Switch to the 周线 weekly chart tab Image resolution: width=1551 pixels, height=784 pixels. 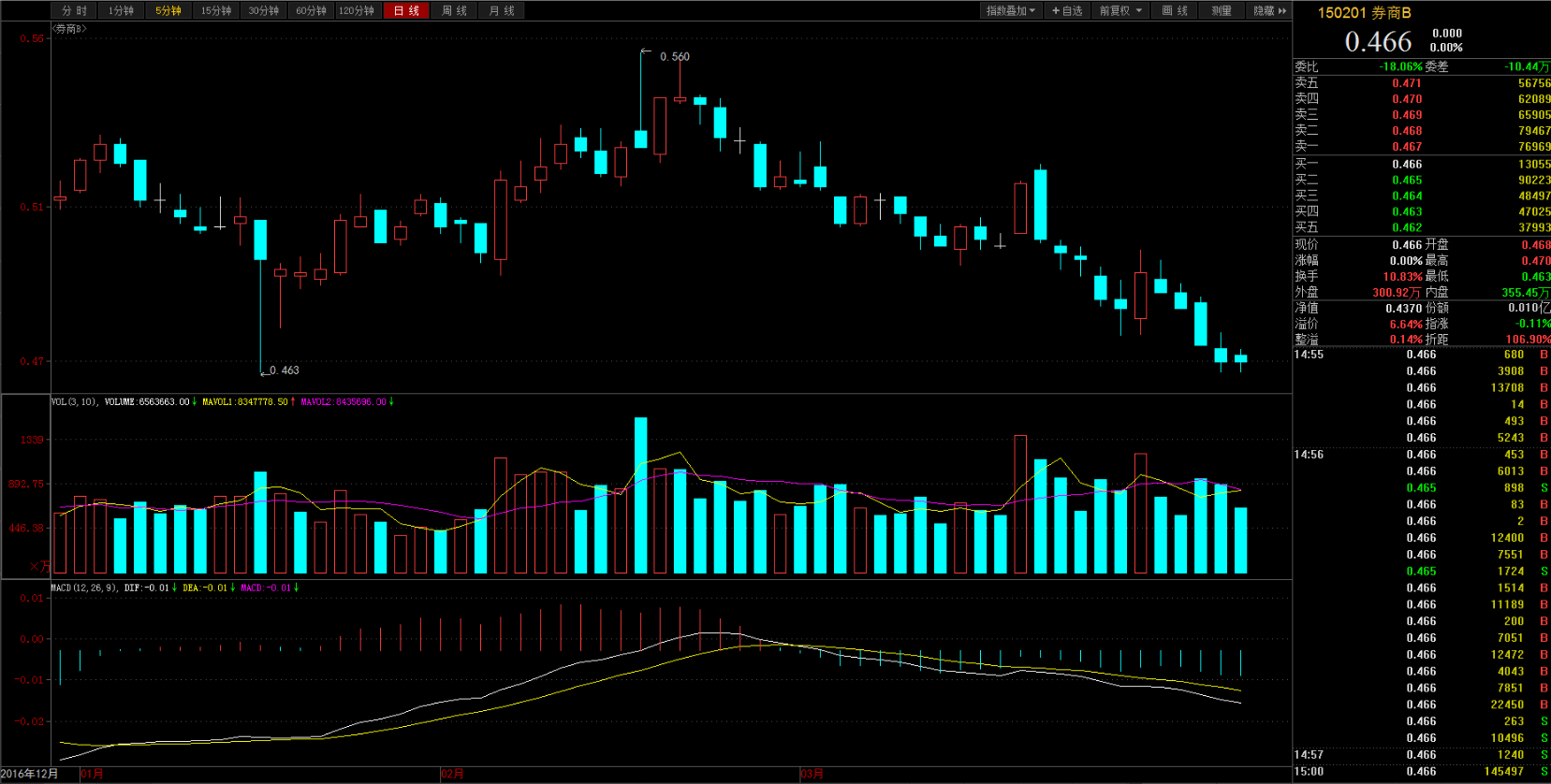[454, 10]
